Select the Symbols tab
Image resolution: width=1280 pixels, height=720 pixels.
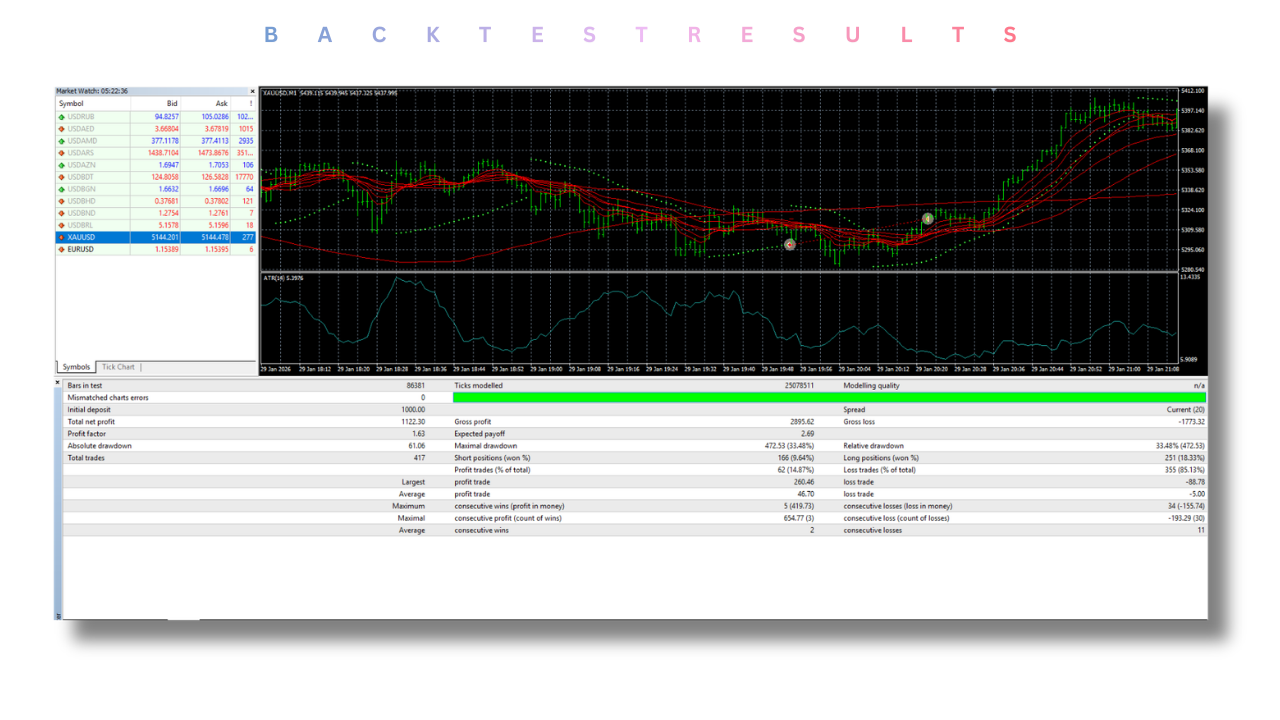(75, 366)
